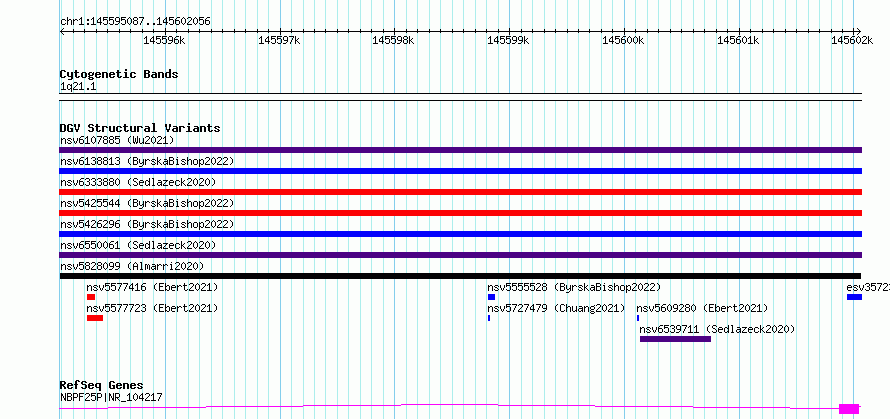Click the nsv6107885 (Wu2021) label
Screen dimensions: 890x419
117,140
